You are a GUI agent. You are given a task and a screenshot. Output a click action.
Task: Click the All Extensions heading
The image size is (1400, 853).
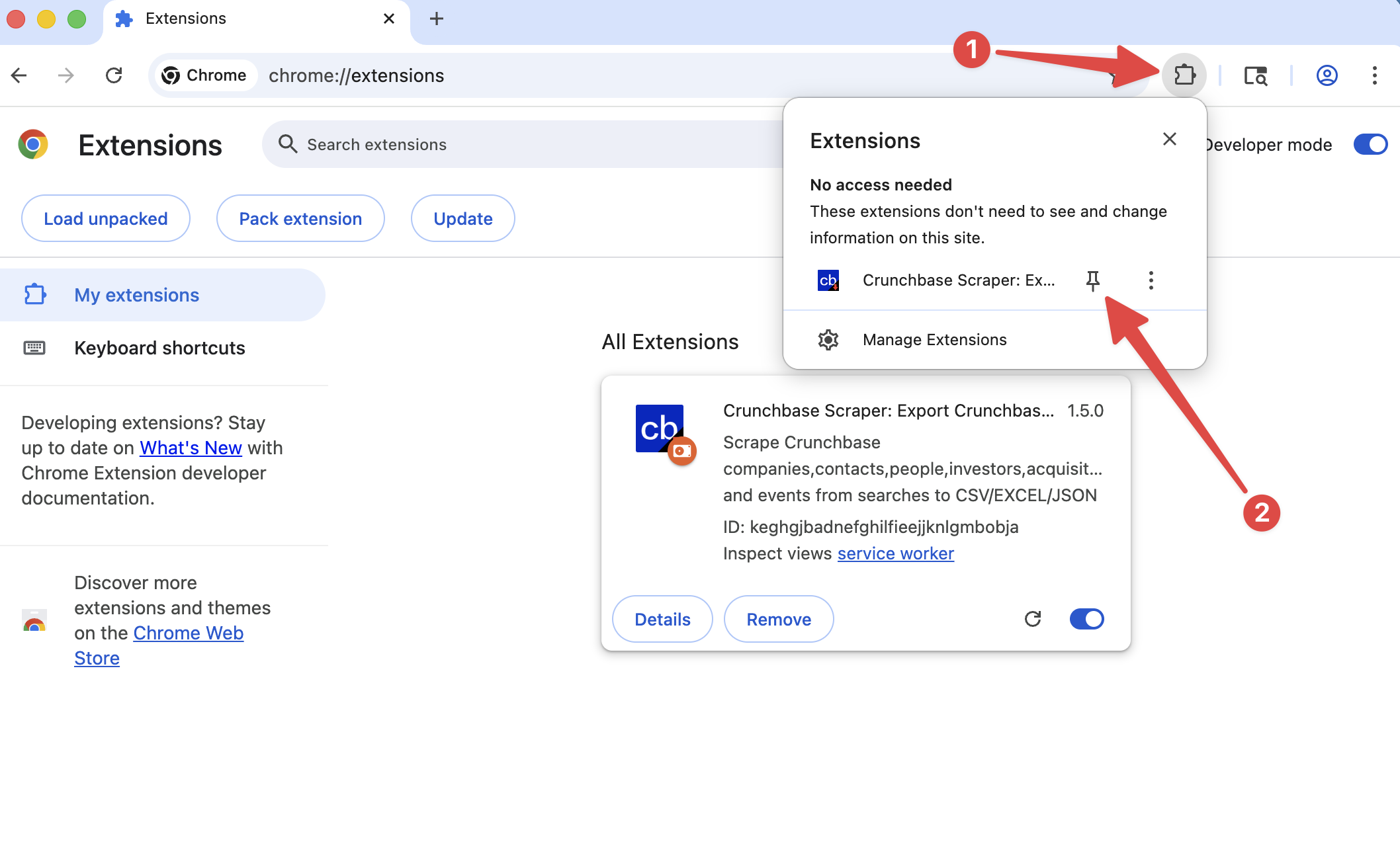[670, 342]
